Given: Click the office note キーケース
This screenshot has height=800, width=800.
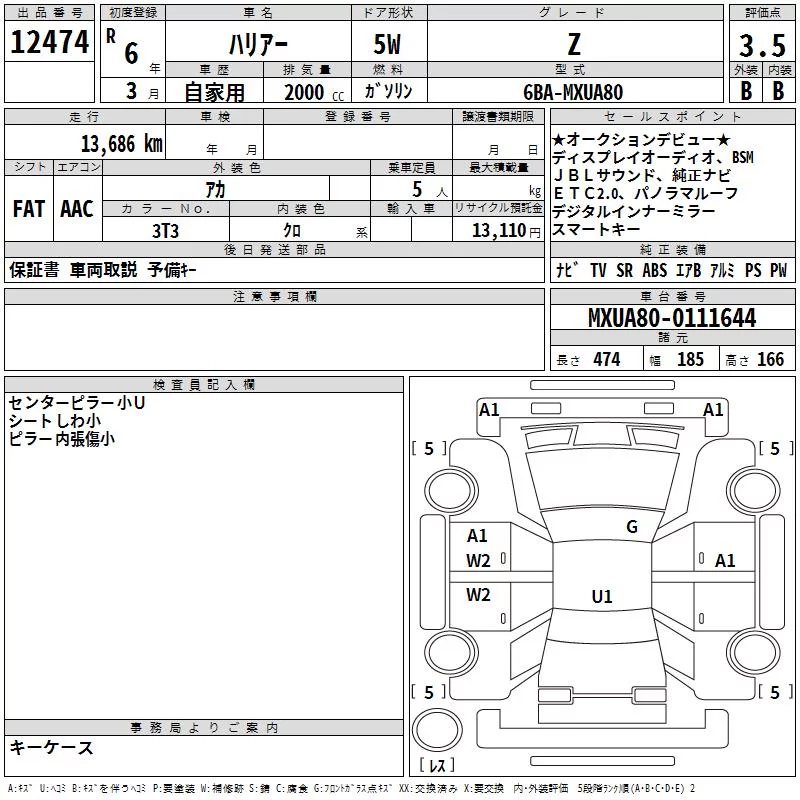Looking at the screenshot, I should (x=51, y=748).
